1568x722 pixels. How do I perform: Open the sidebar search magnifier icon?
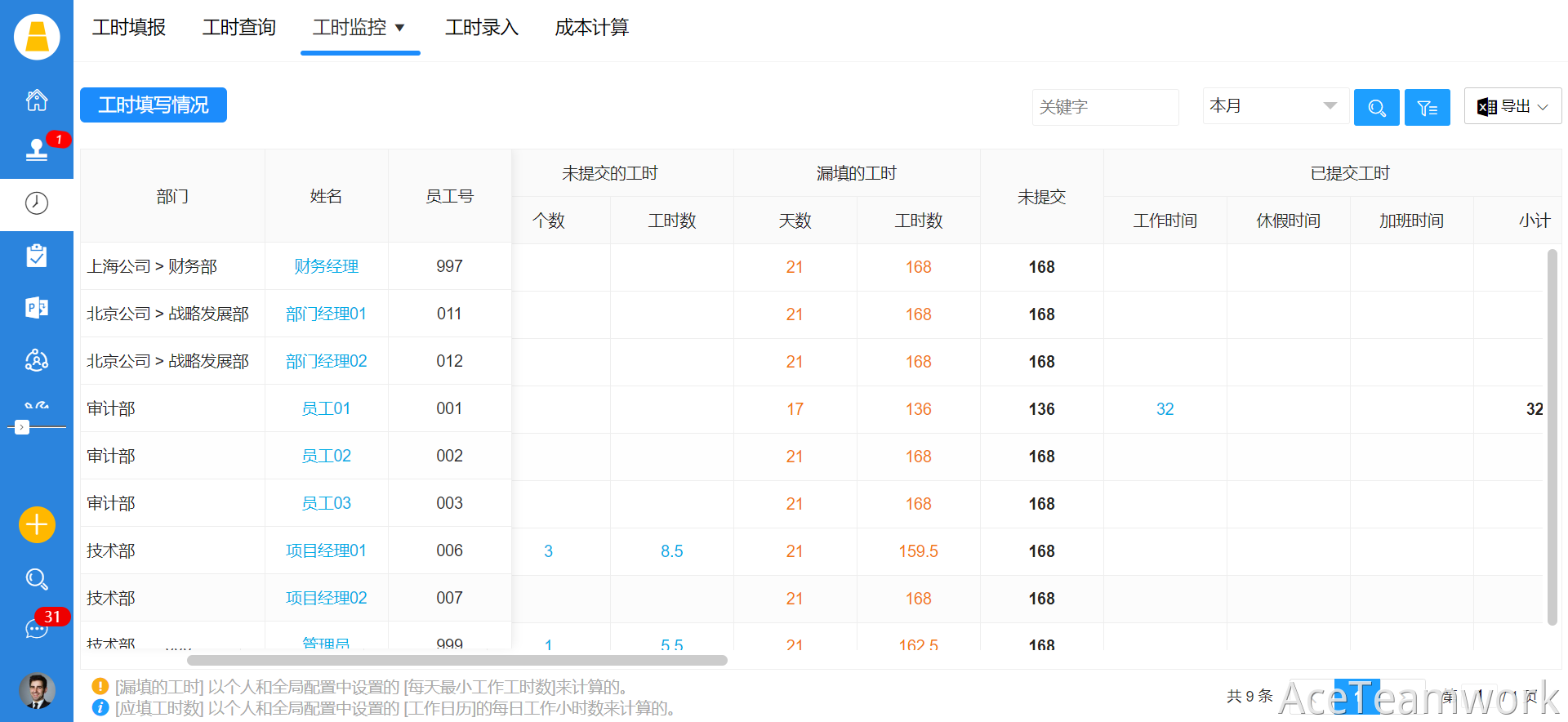click(x=37, y=579)
